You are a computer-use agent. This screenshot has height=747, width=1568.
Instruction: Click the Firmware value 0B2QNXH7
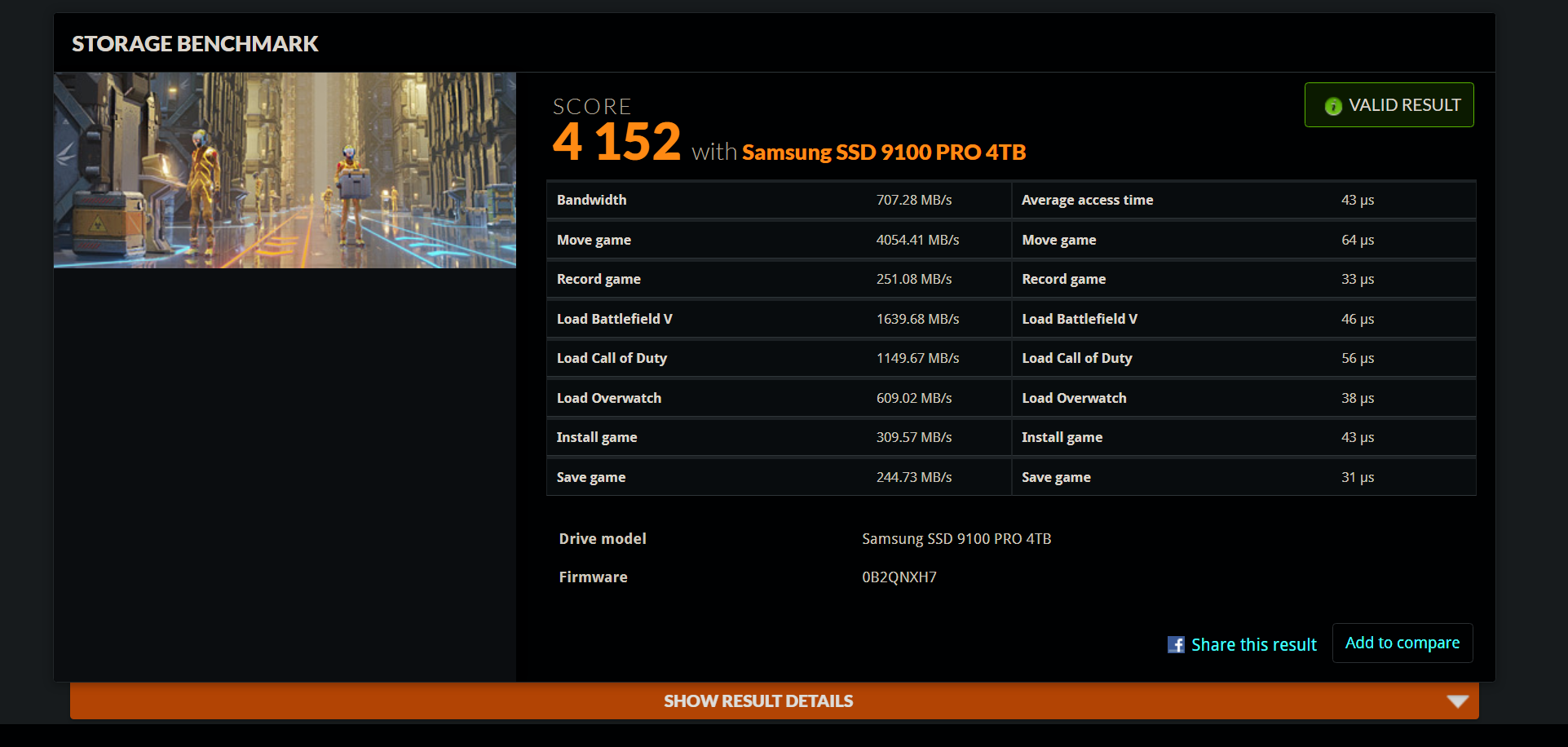[x=899, y=577]
